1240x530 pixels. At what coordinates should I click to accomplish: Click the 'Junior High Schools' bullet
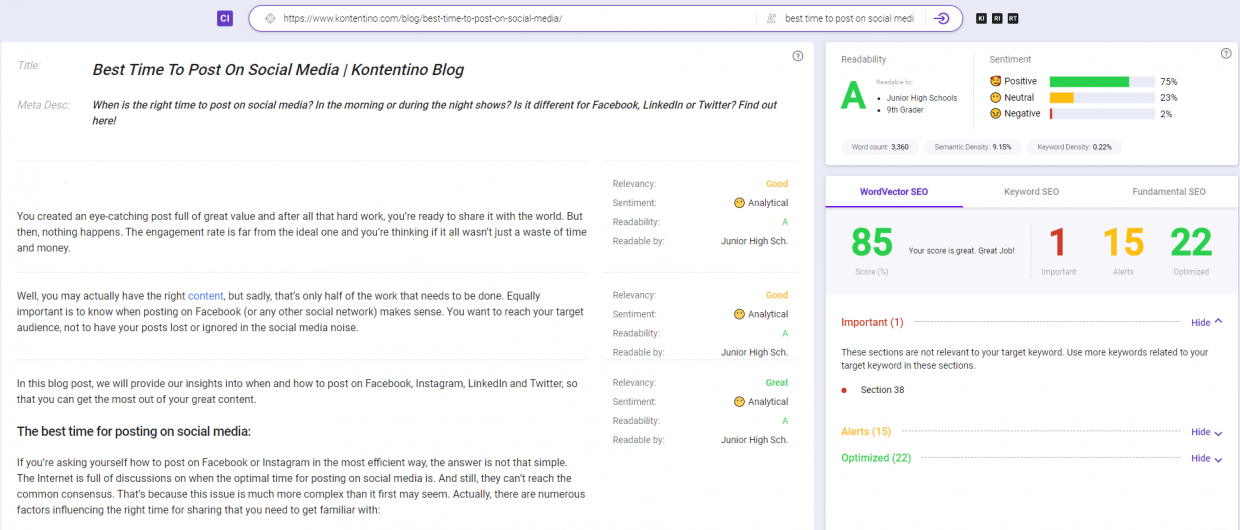click(x=921, y=98)
